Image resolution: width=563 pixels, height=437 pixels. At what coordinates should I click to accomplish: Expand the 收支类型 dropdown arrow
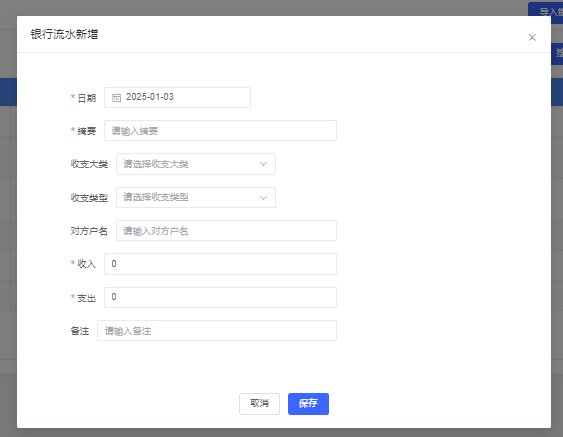pyautogui.click(x=264, y=198)
